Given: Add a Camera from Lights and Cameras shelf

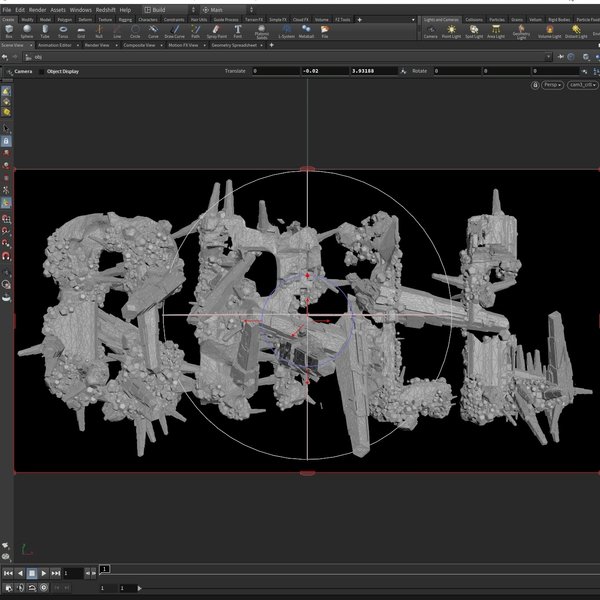Looking at the screenshot, I should point(430,31).
